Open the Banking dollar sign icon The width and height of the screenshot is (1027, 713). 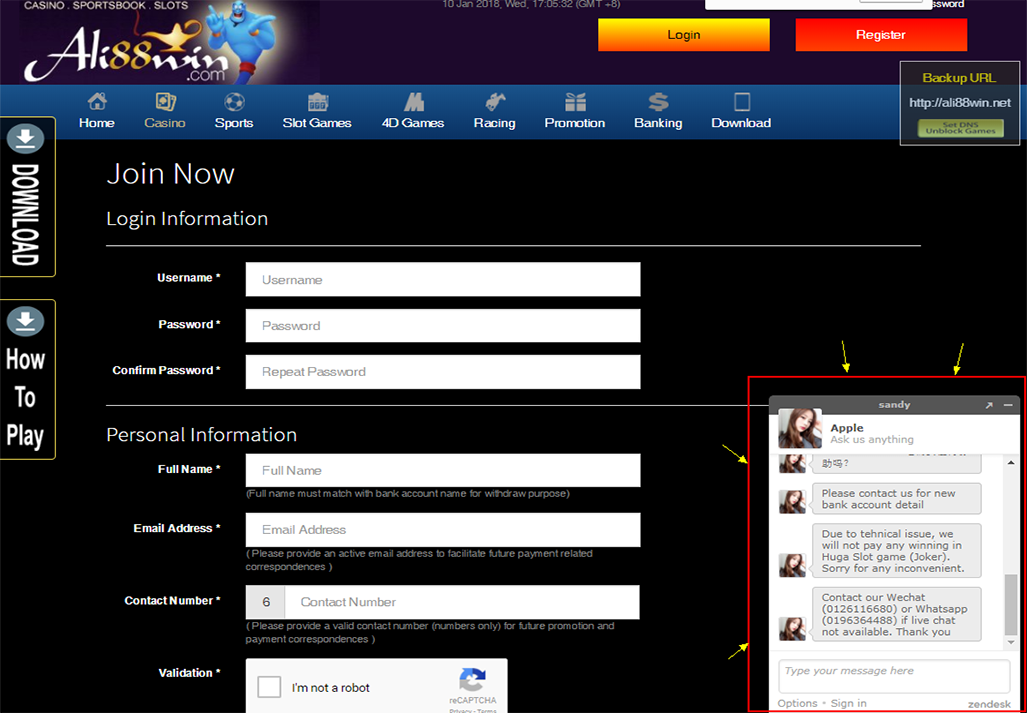coord(658,102)
